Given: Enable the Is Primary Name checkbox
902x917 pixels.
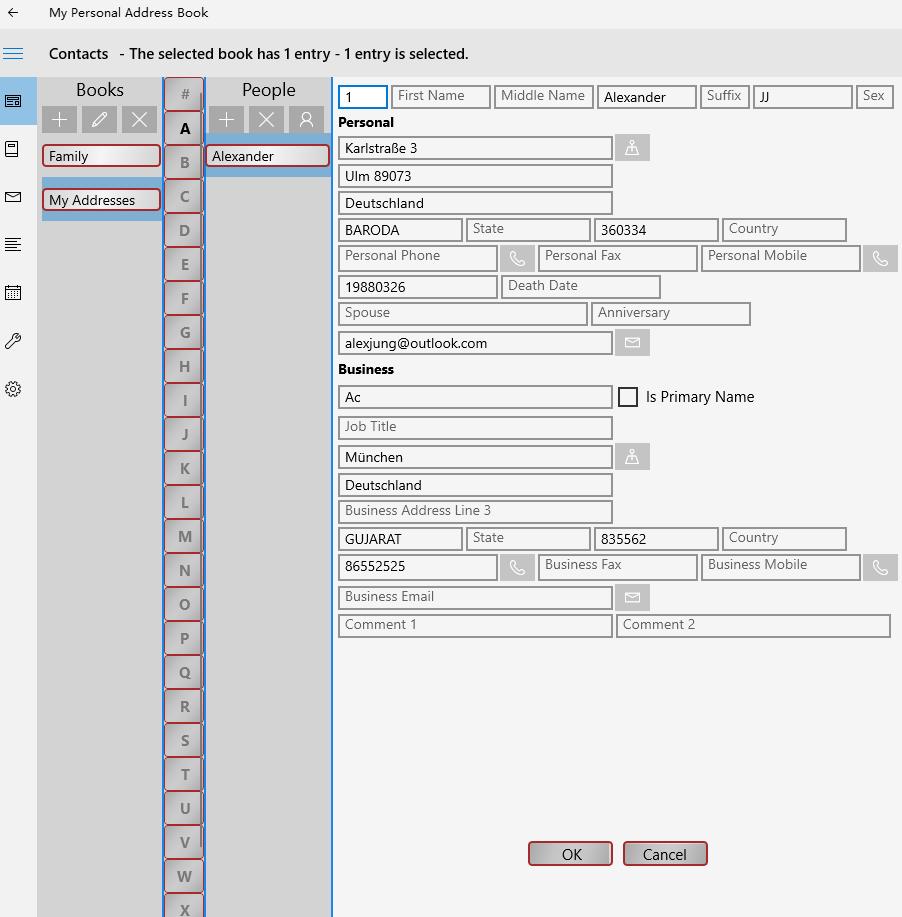Looking at the screenshot, I should click(628, 396).
